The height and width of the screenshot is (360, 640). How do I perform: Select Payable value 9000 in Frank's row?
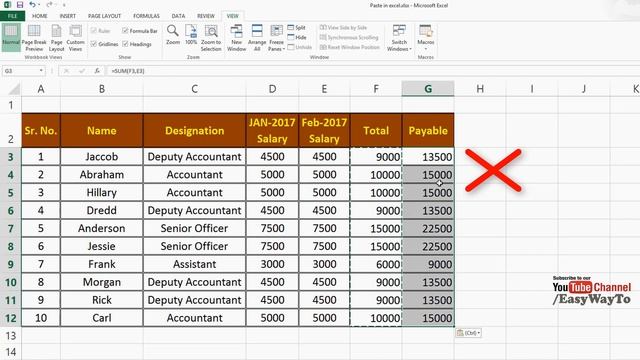click(x=428, y=264)
